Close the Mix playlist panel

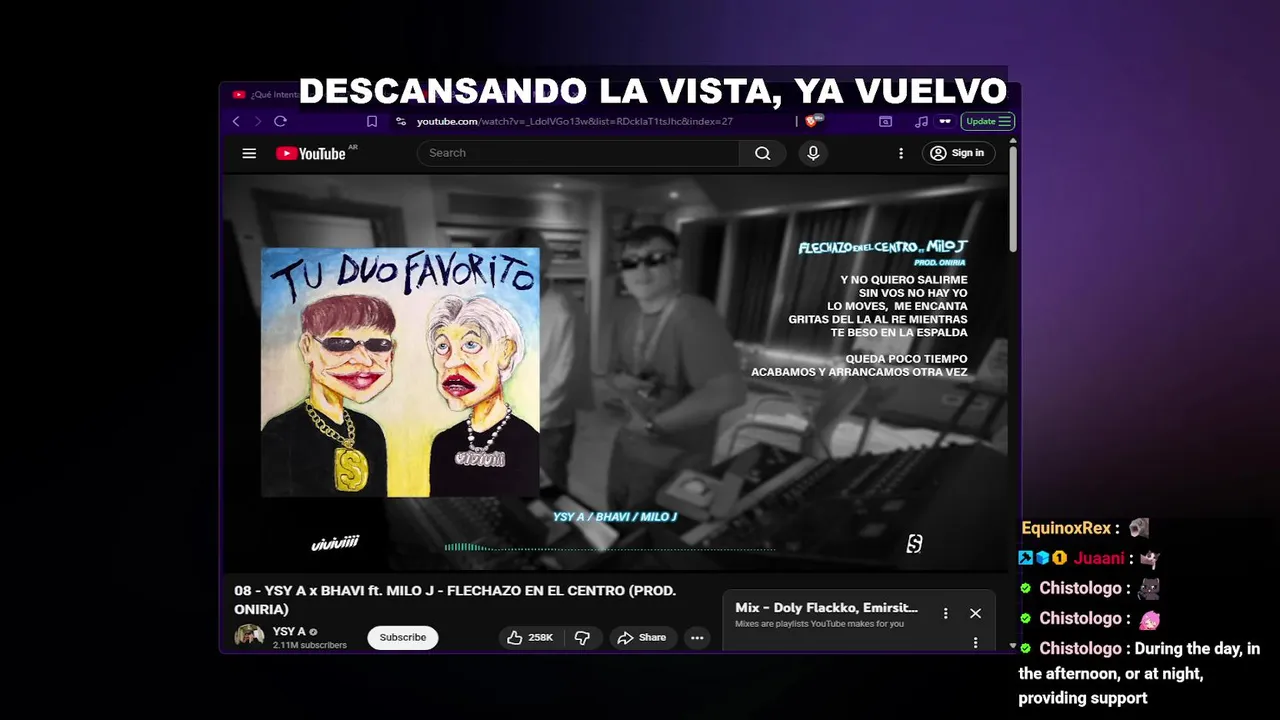pyautogui.click(x=975, y=613)
